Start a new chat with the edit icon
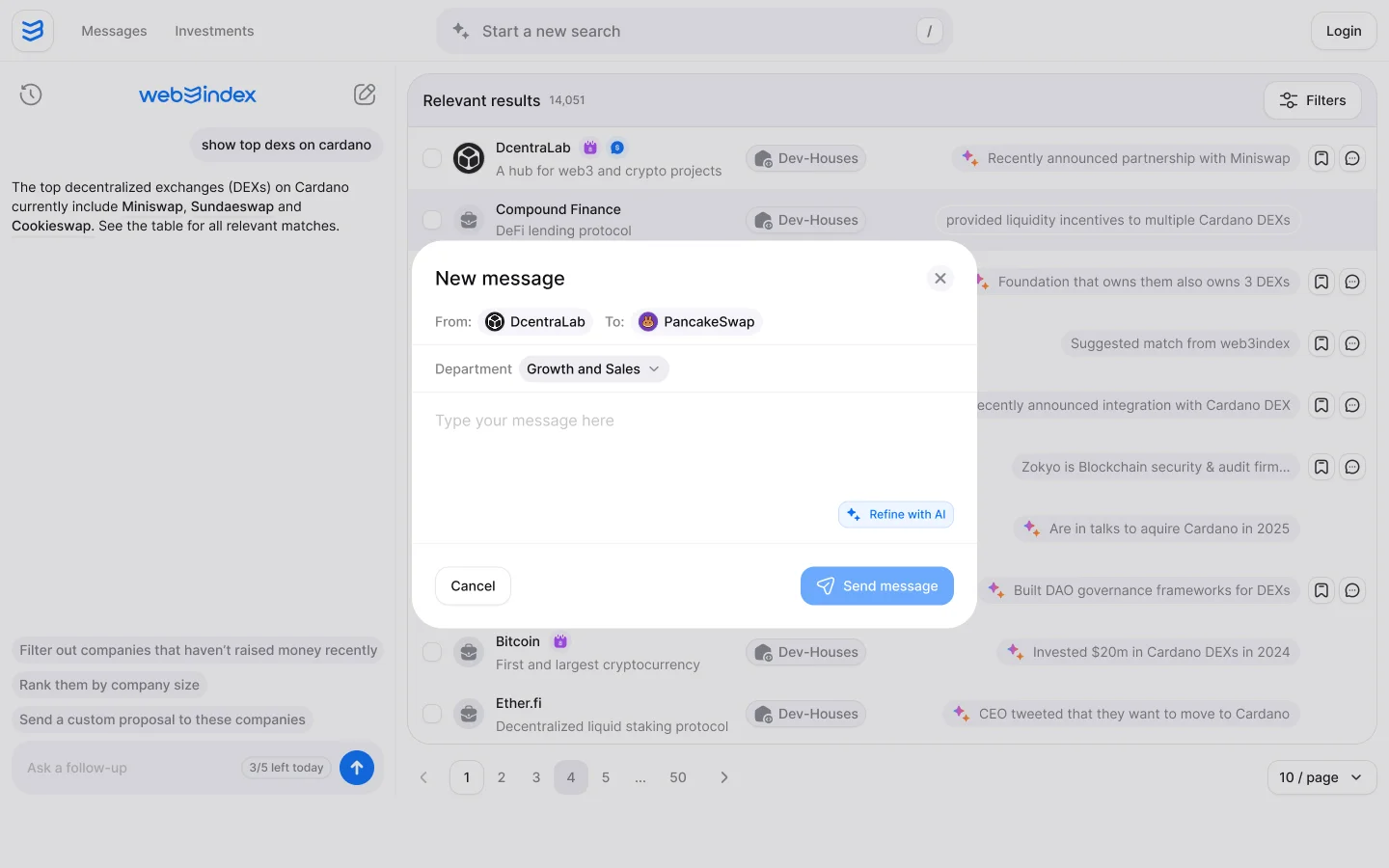 [365, 95]
